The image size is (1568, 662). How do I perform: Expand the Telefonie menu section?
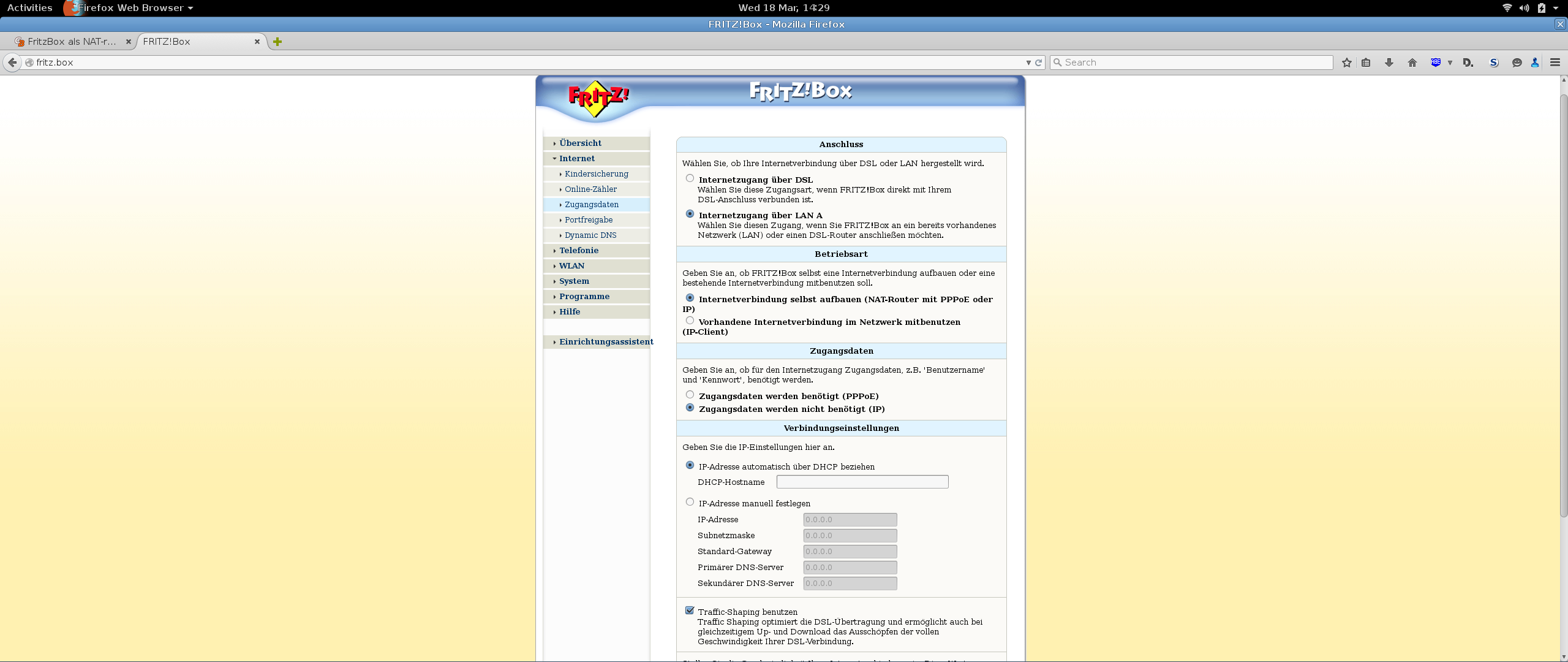(x=578, y=250)
